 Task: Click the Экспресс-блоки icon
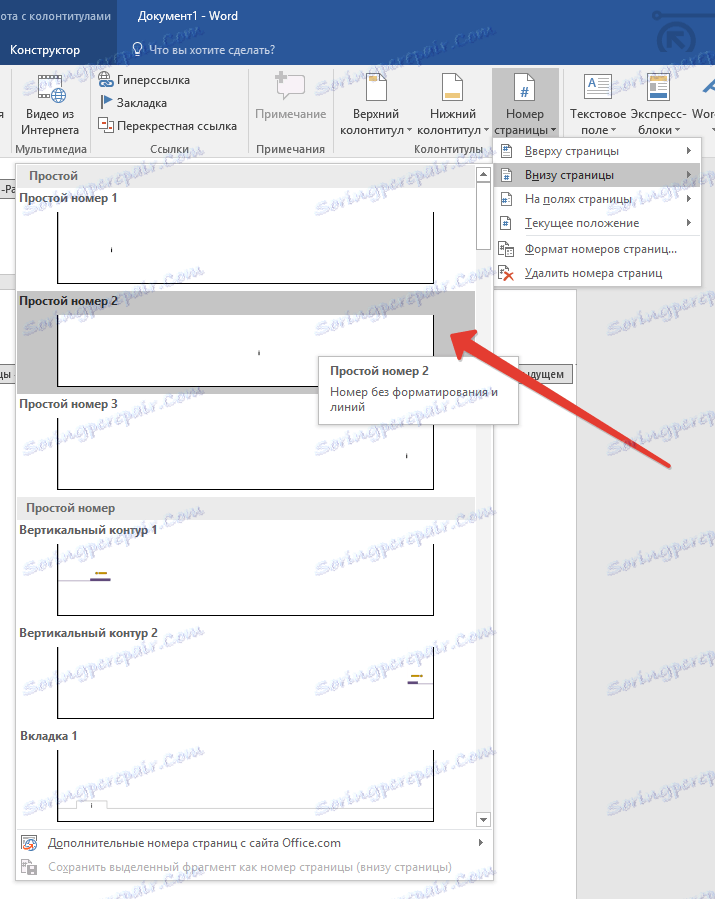pyautogui.click(x=658, y=87)
